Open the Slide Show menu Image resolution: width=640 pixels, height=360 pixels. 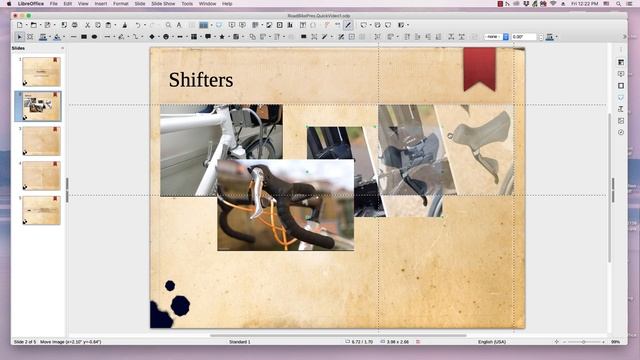[163, 4]
